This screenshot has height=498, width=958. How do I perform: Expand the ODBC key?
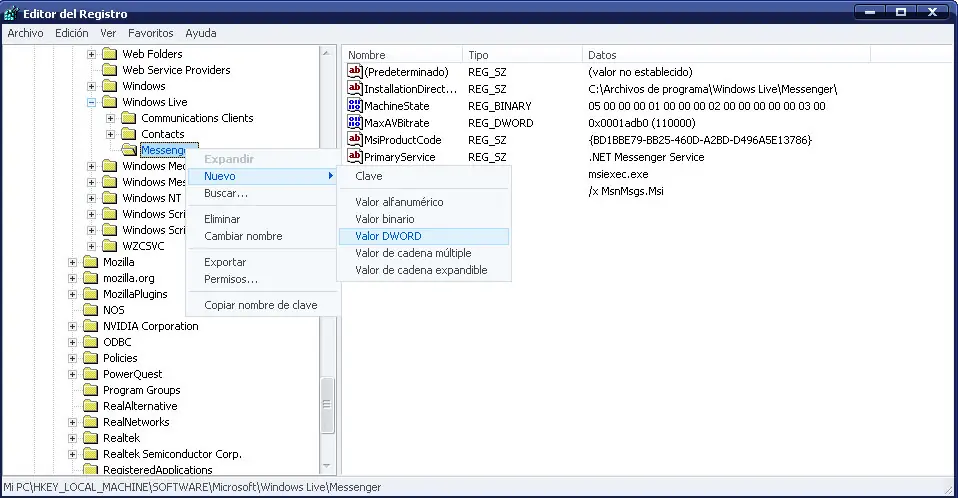coord(72,342)
